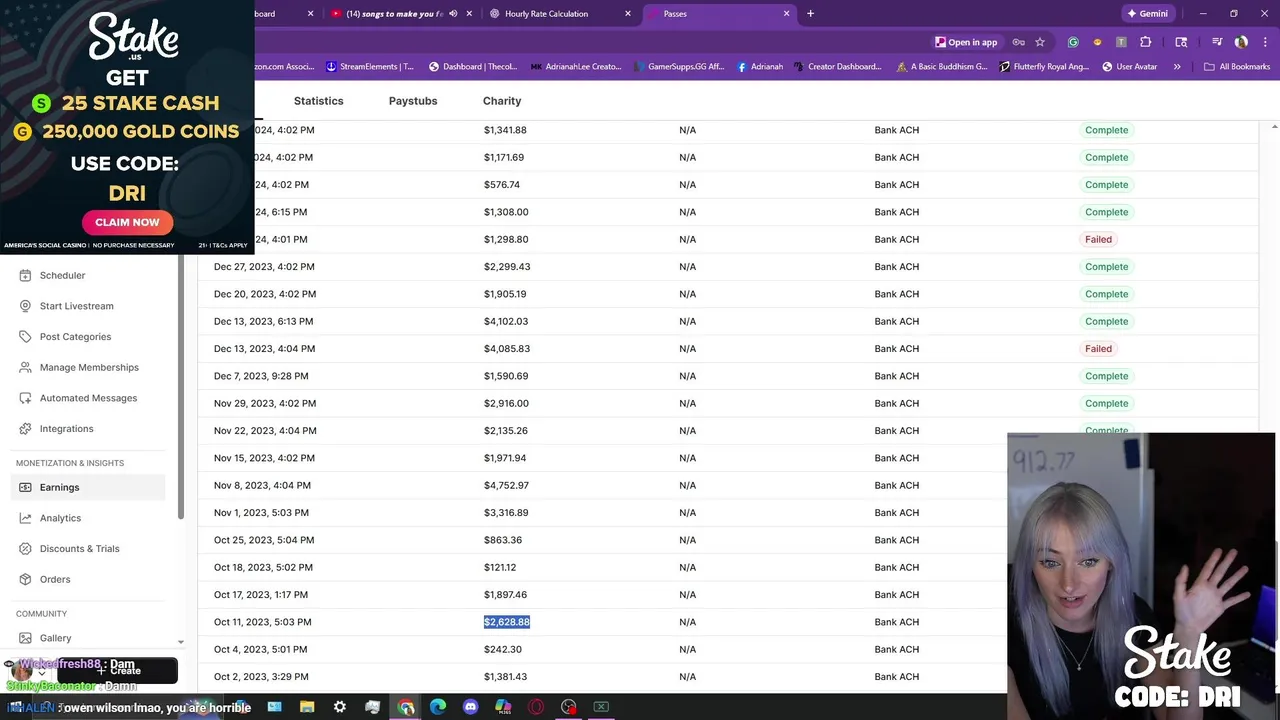This screenshot has width=1280, height=720.
Task: Open the GamerSupps.GG bookmark
Action: pos(678,67)
